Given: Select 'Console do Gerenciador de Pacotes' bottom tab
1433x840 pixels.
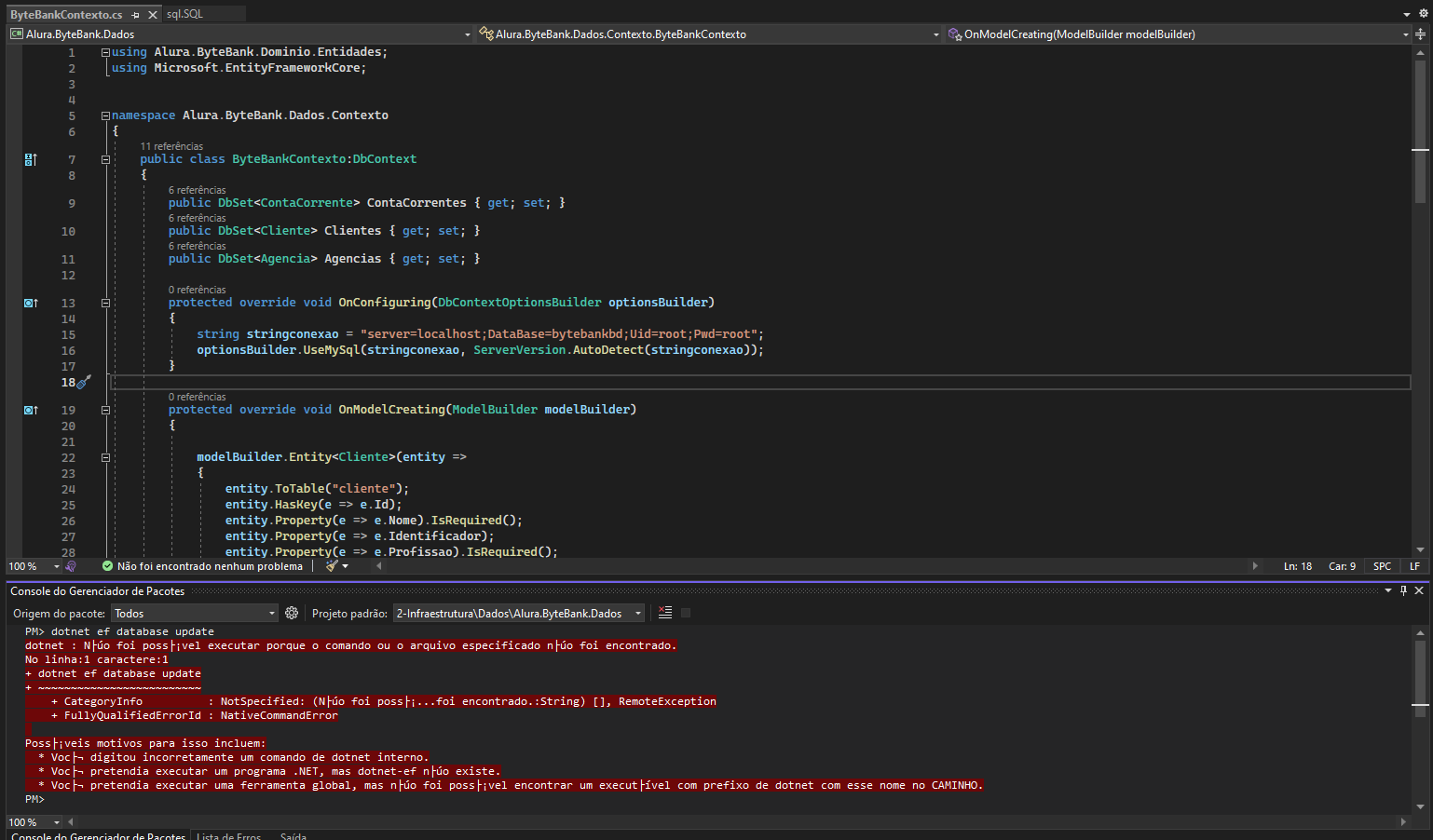Looking at the screenshot, I should (x=98, y=835).
